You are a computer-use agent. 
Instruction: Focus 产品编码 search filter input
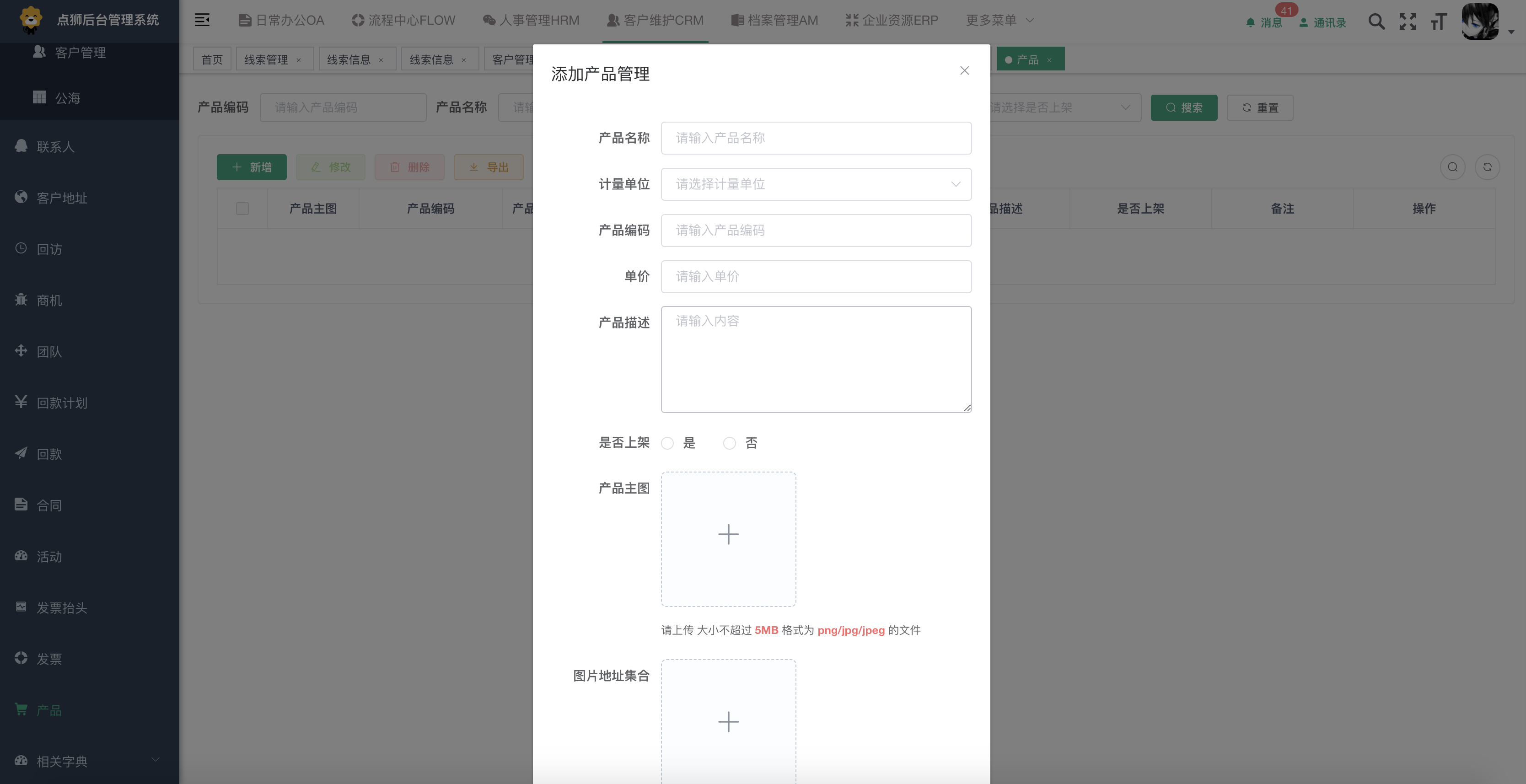343,107
